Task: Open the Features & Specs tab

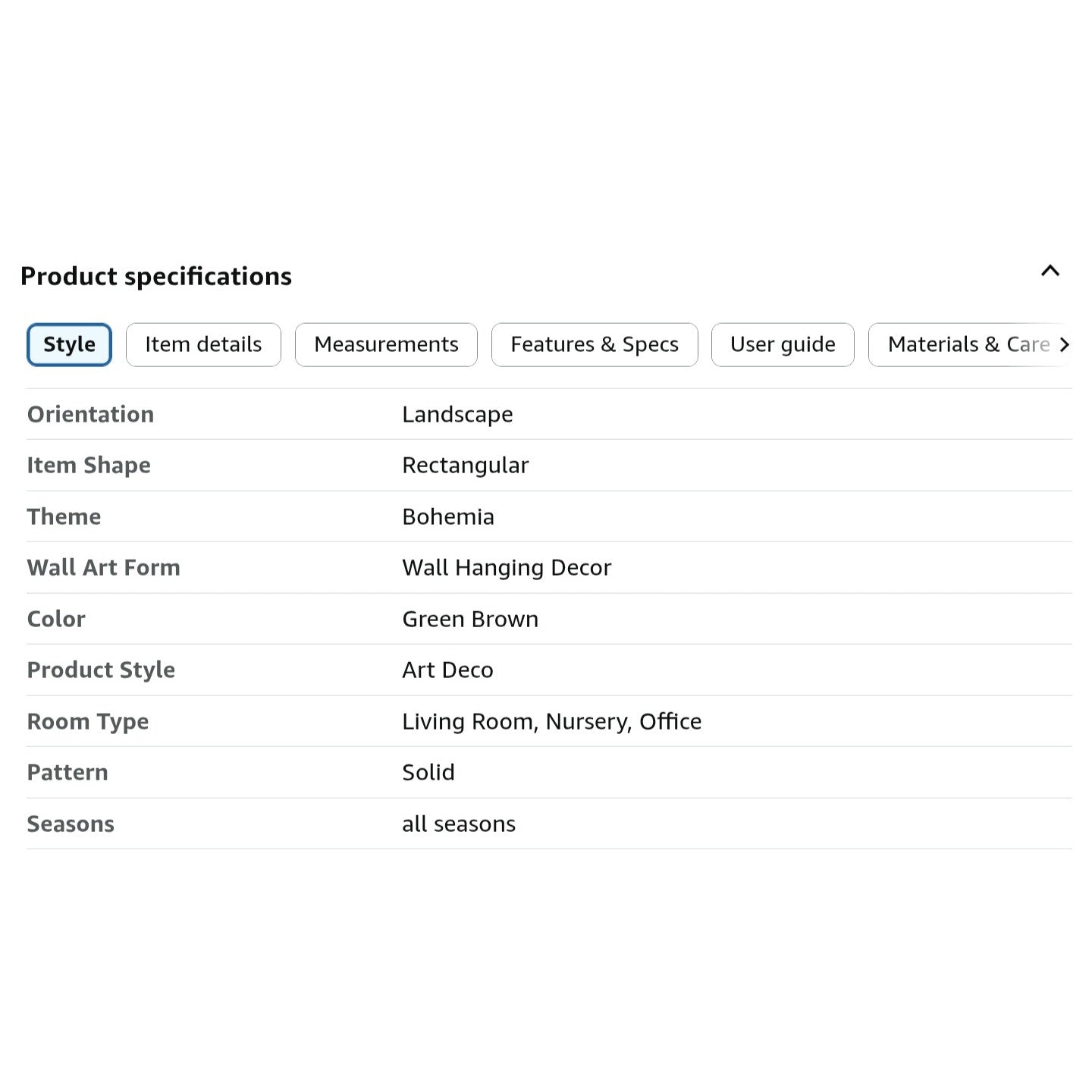Action: pyautogui.click(x=595, y=345)
